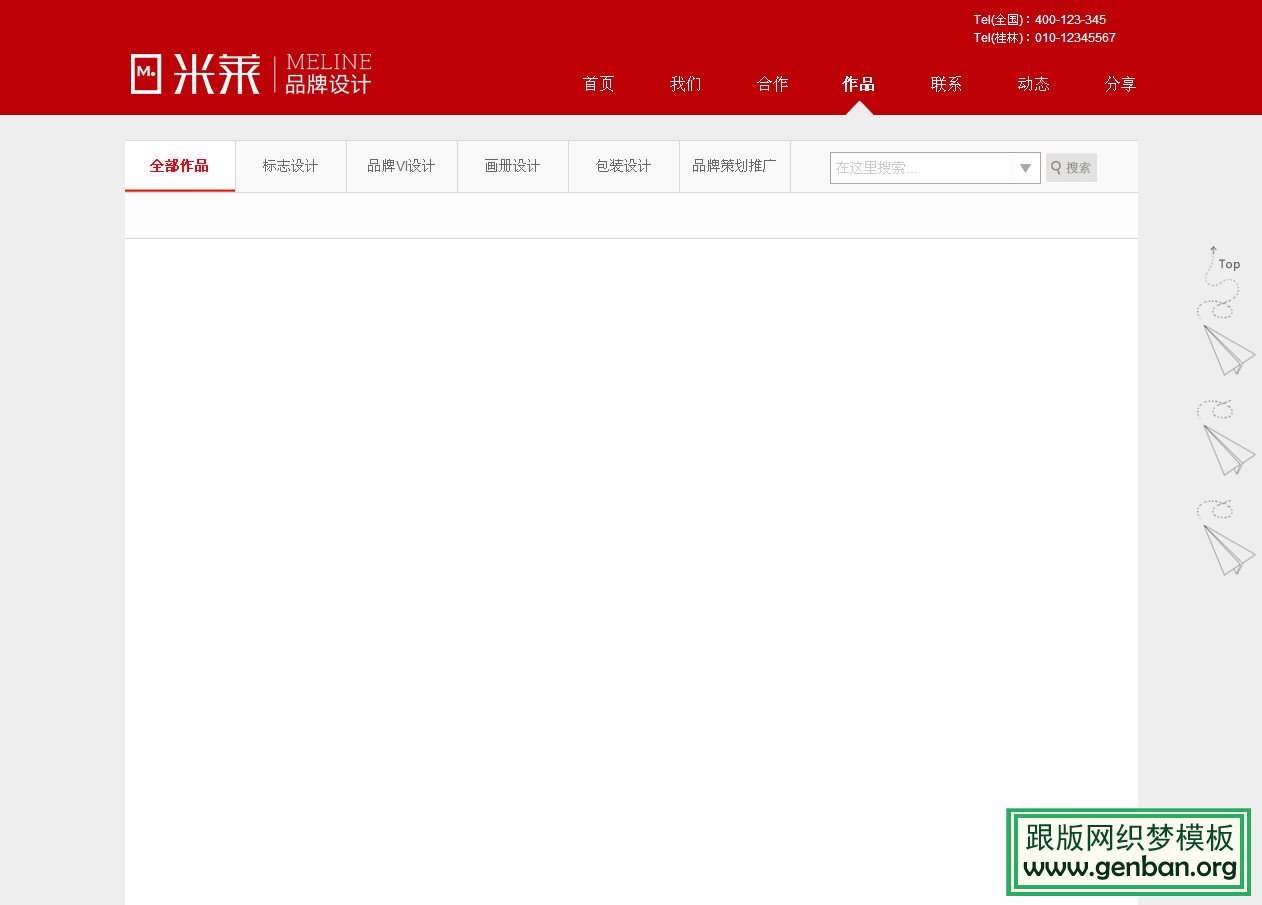Select the 合作 navigation item
Screen dimensions: 1262x905
772,84
